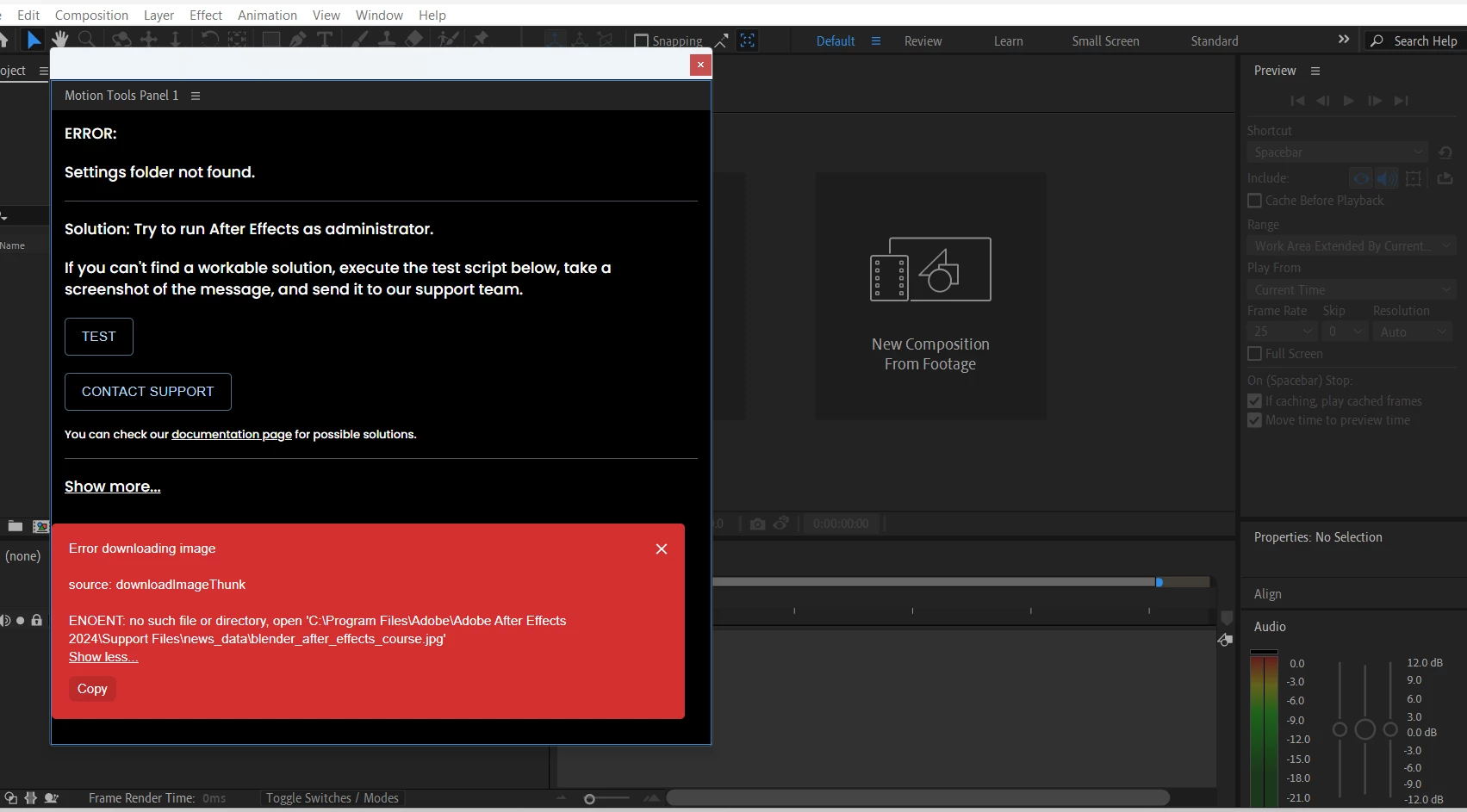Open the Effect menu

point(206,15)
